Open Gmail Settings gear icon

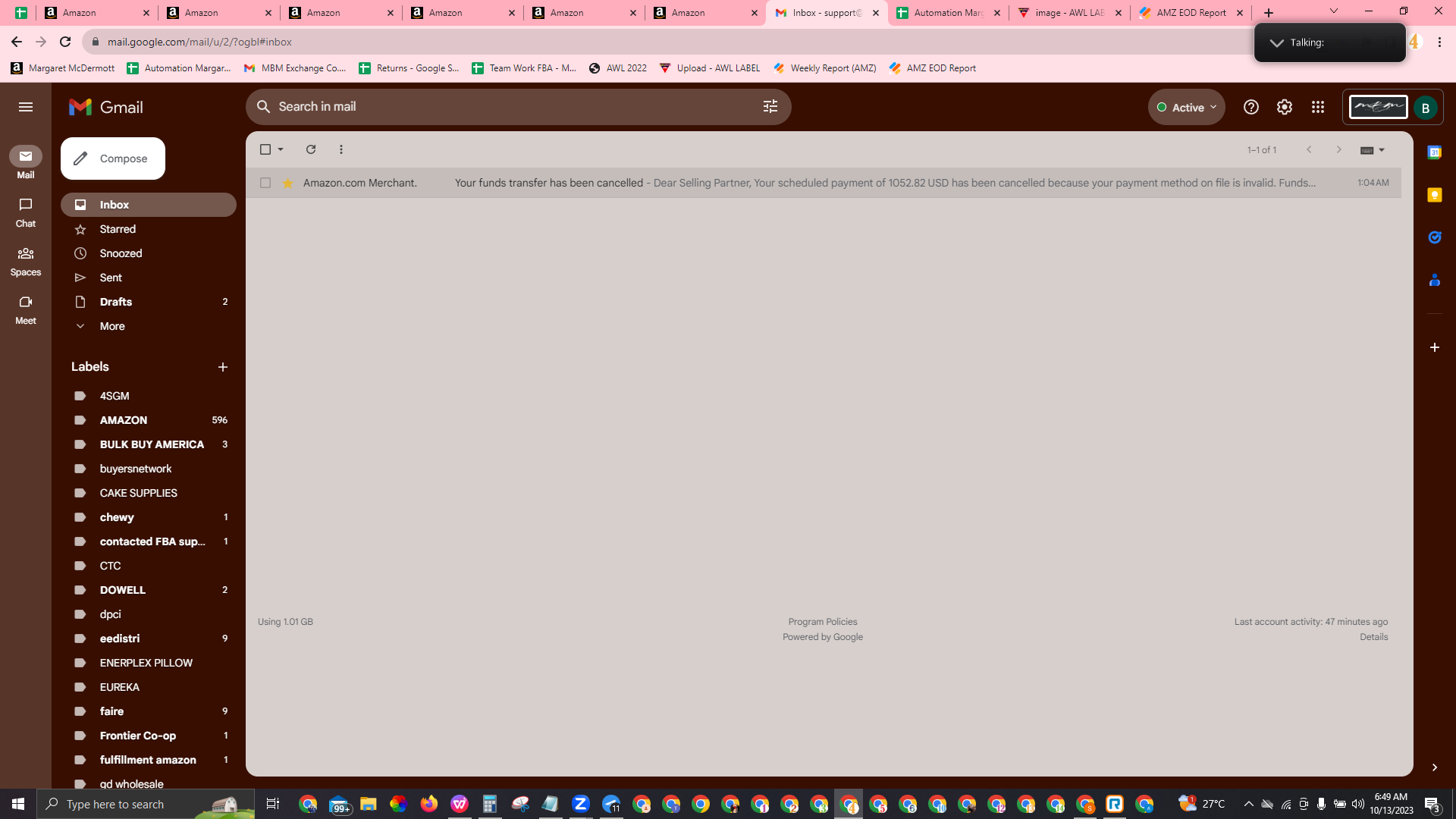pos(1285,107)
